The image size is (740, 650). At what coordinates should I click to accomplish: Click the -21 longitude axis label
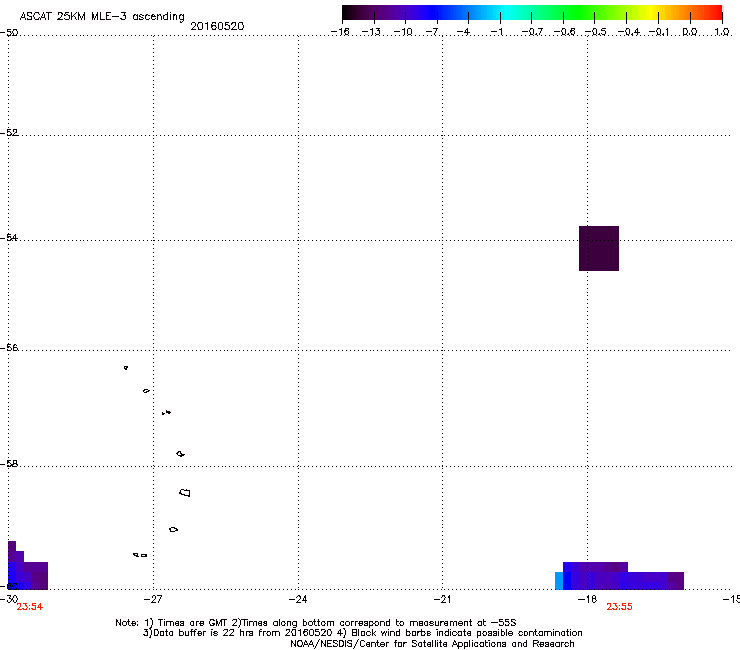pyautogui.click(x=442, y=599)
